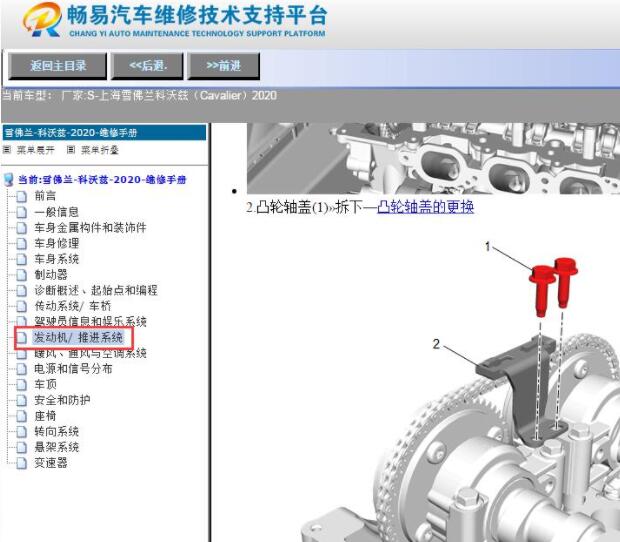The image size is (620, 542).
Task: Open the 安全和防护 section
Action: [x=62, y=400]
